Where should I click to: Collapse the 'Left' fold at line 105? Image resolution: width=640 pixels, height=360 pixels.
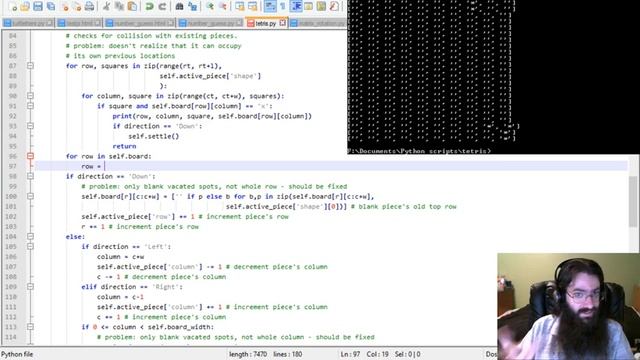pos(30,247)
